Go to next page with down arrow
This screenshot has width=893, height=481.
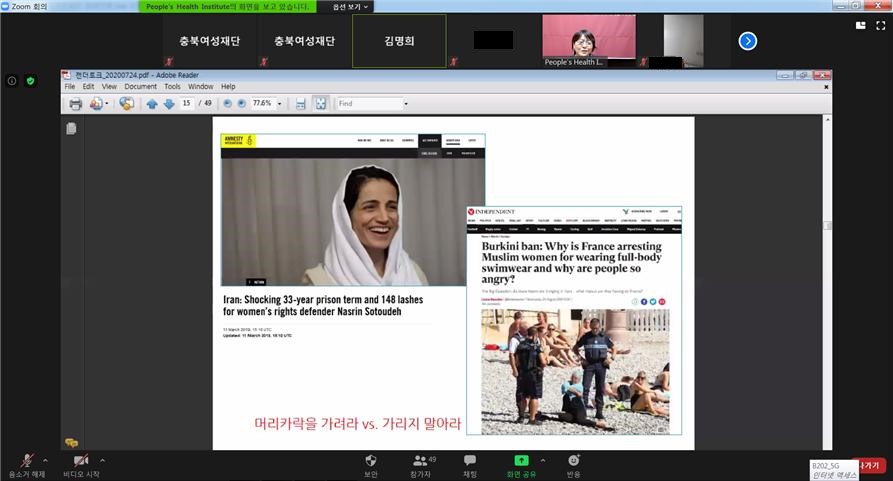pos(169,104)
